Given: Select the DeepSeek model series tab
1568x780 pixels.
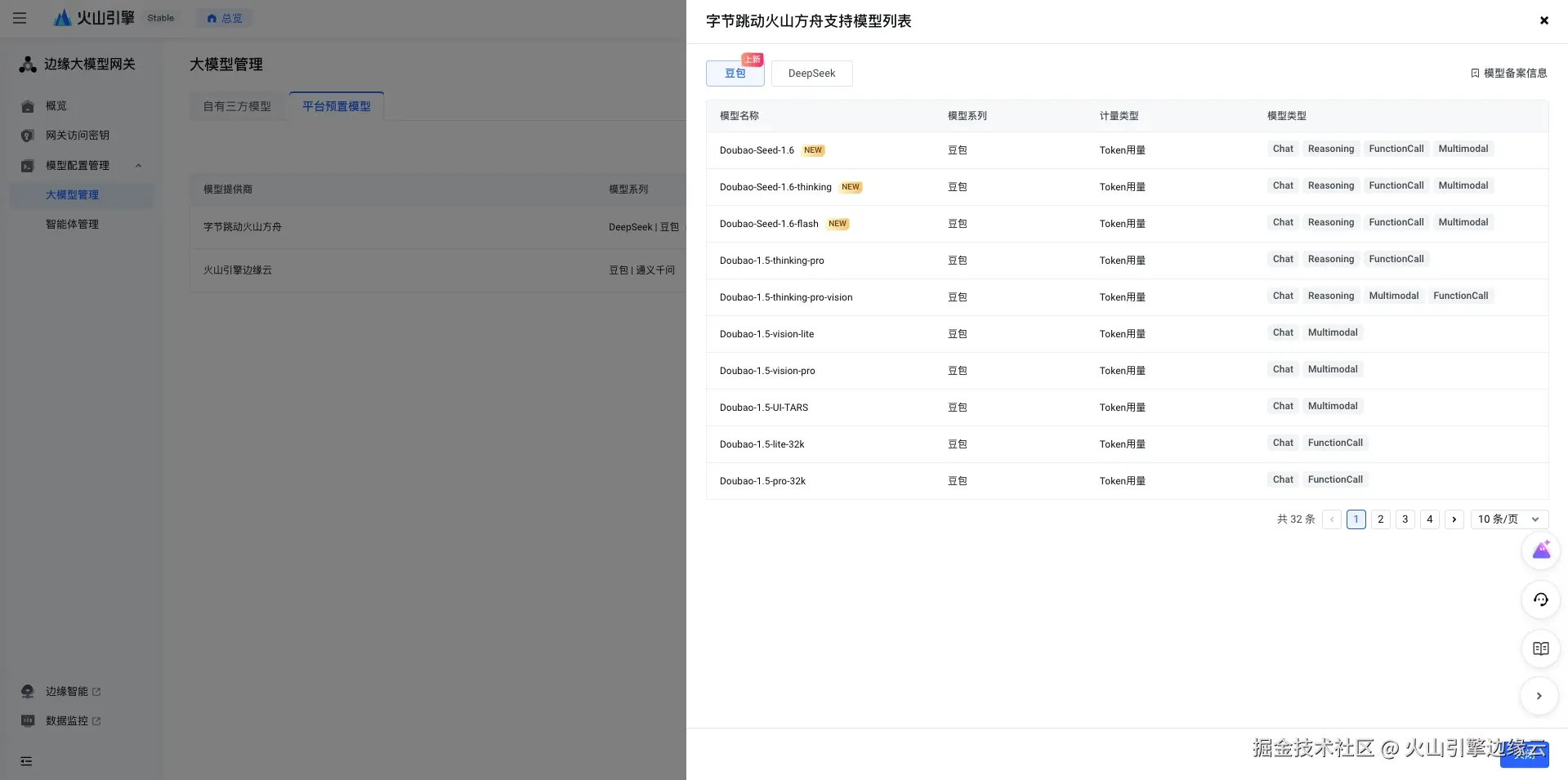Looking at the screenshot, I should [812, 74].
